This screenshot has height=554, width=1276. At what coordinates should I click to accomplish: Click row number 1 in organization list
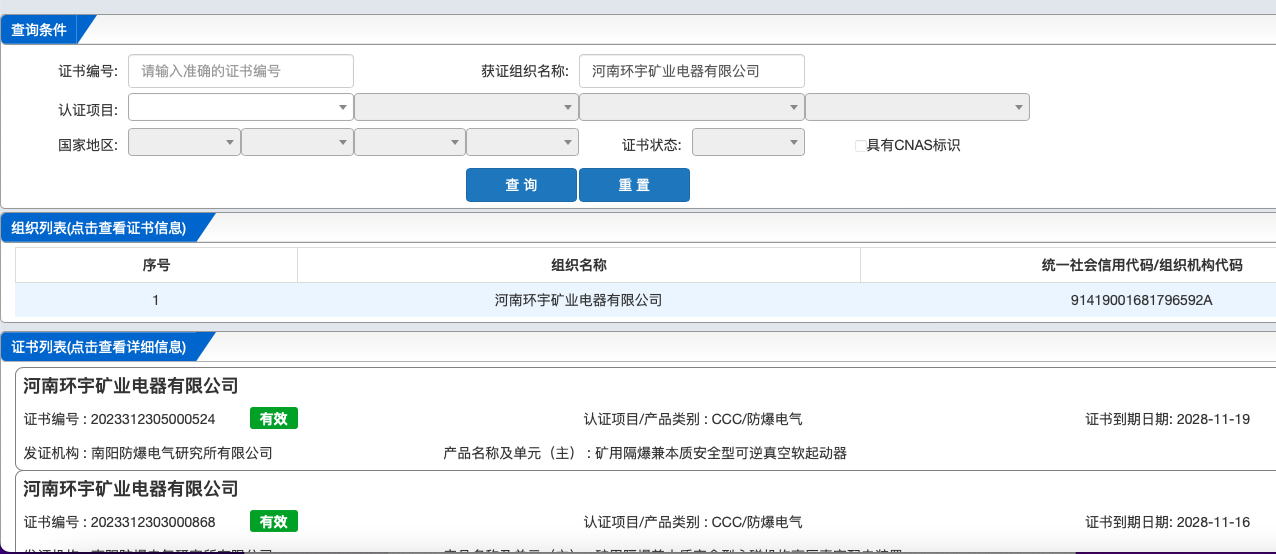pos(156,300)
